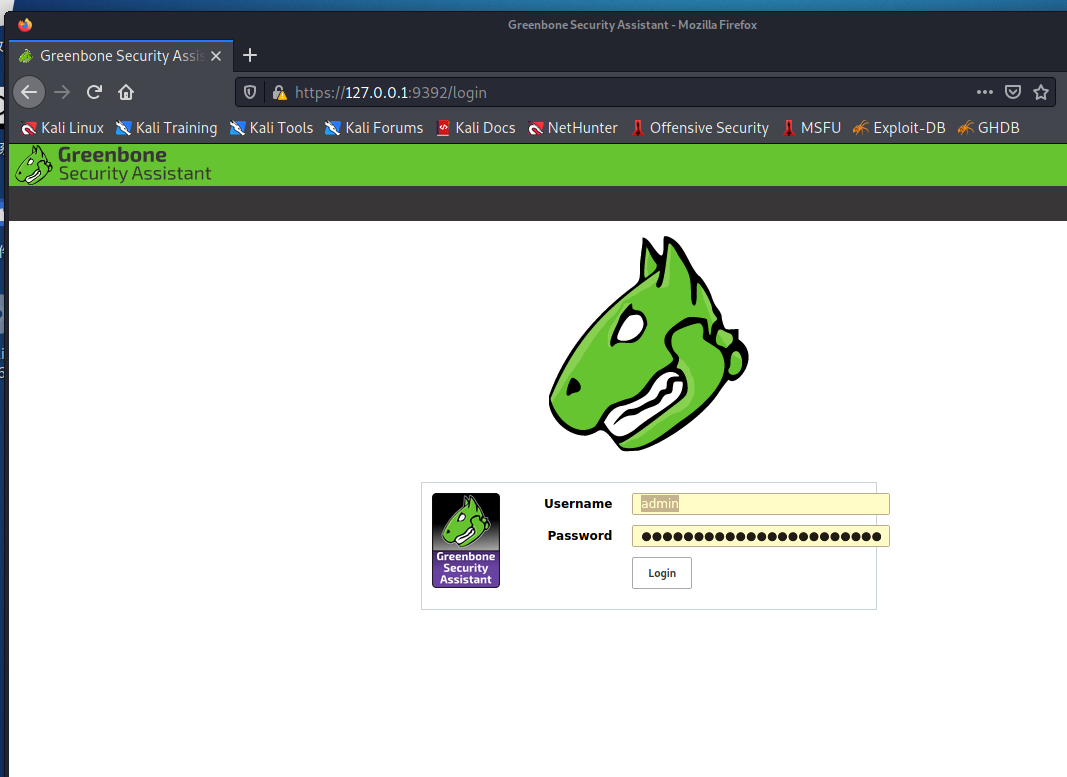Viewport: 1067px width, 777px height.
Task: Click the Firefox logo in the title bar
Action: tap(25, 25)
